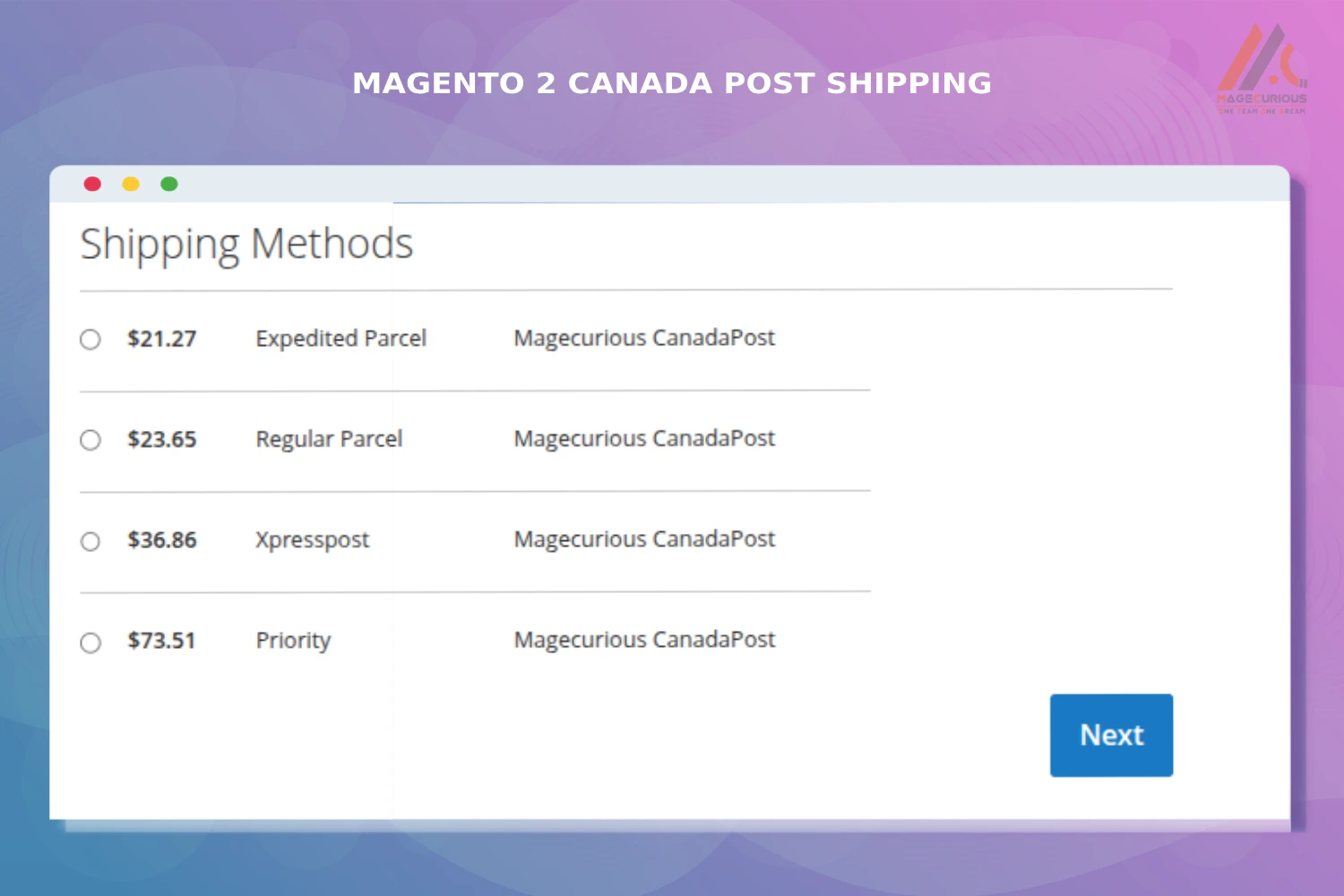Click the Shipping Methods heading
The image size is (1344, 896).
[246, 244]
